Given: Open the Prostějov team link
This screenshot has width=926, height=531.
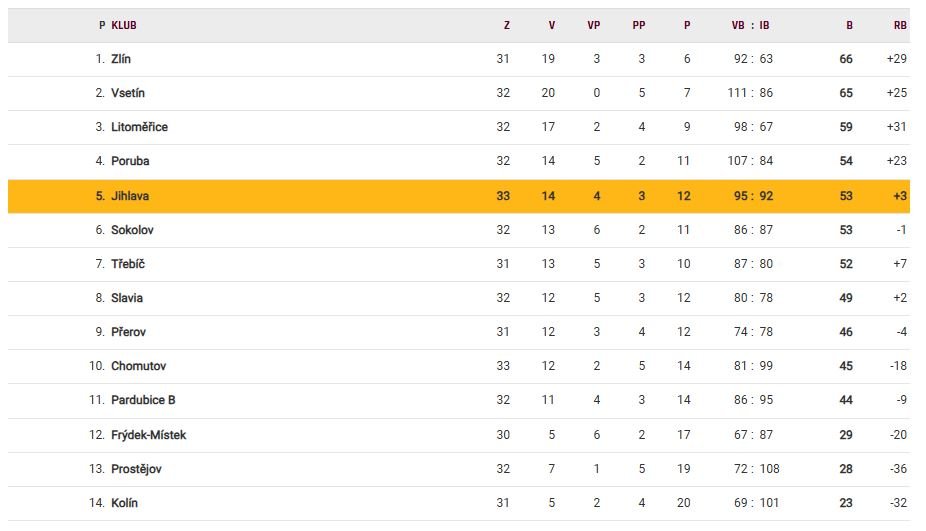Looking at the screenshot, I should coord(136,469).
